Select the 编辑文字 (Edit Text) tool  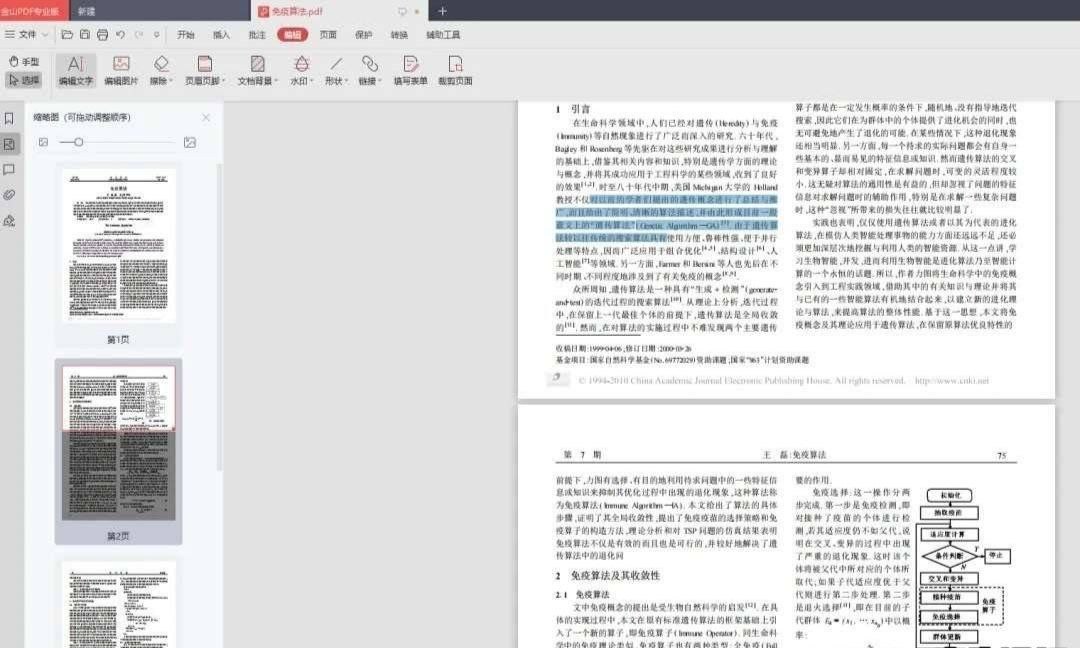pyautogui.click(x=77, y=70)
